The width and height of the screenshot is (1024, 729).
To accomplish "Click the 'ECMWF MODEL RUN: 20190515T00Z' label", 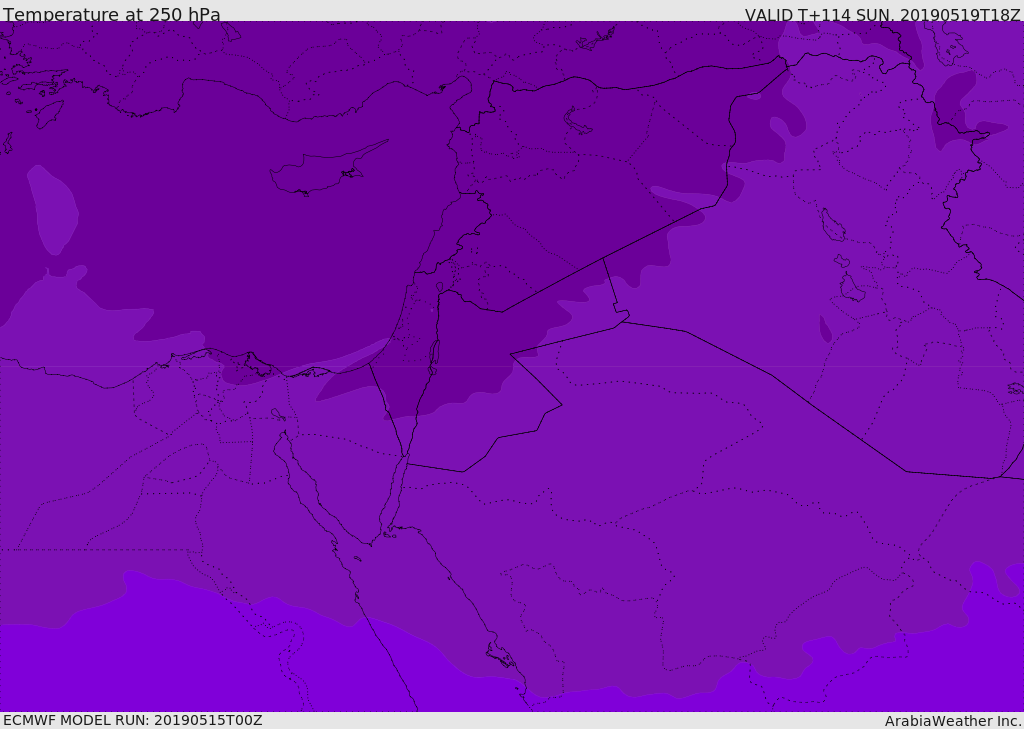I will [x=133, y=720].
